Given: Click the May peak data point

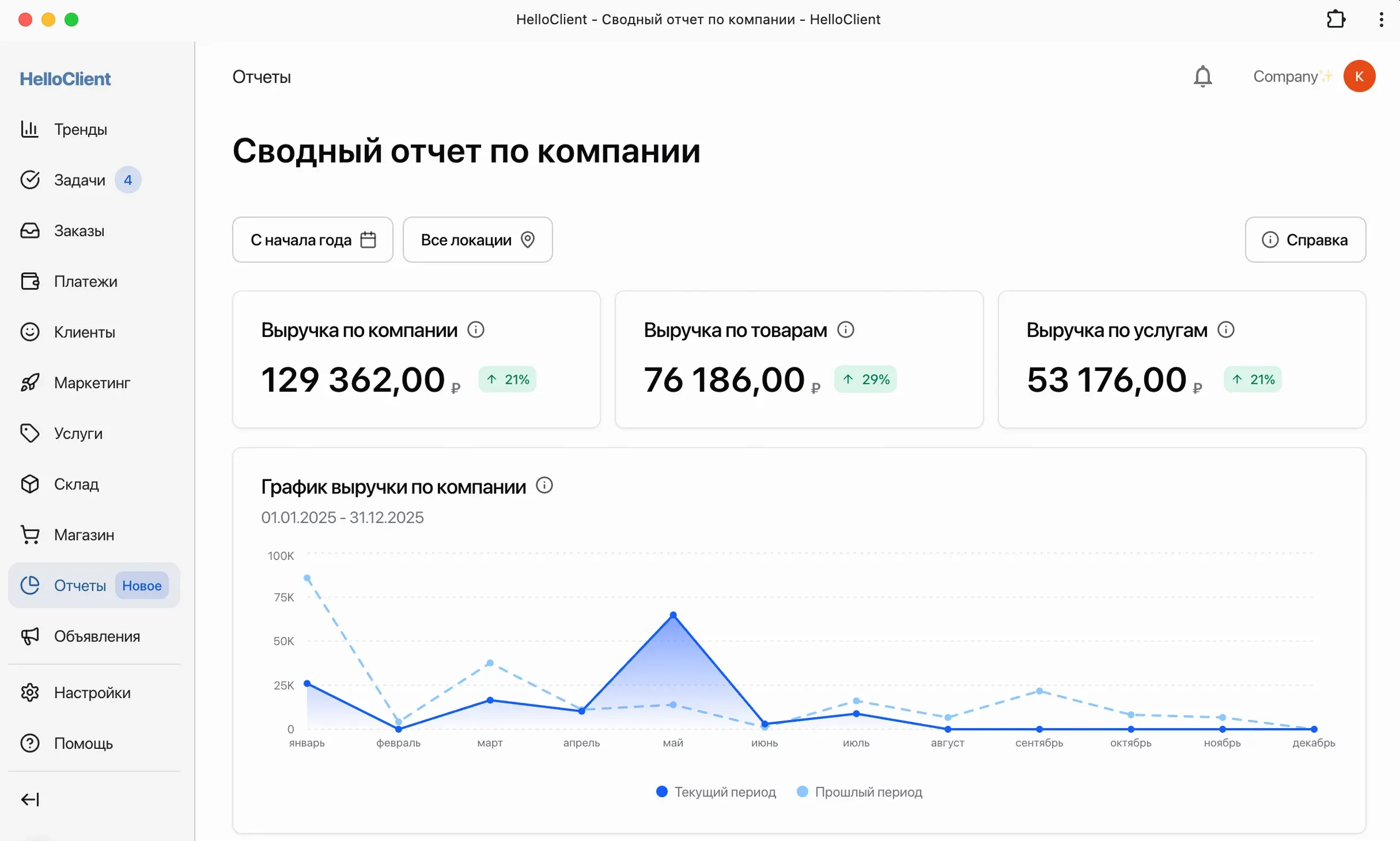Looking at the screenshot, I should point(673,615).
